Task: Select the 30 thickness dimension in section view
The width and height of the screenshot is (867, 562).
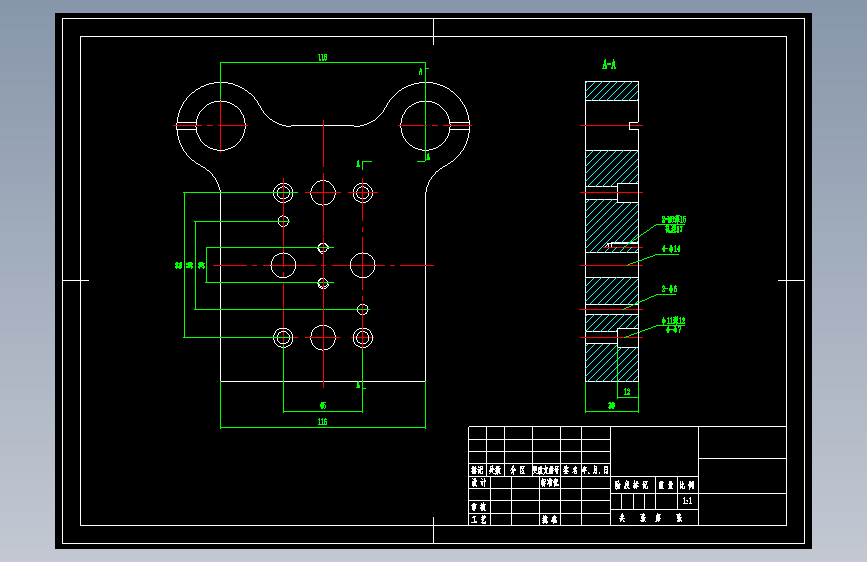Action: click(x=612, y=405)
